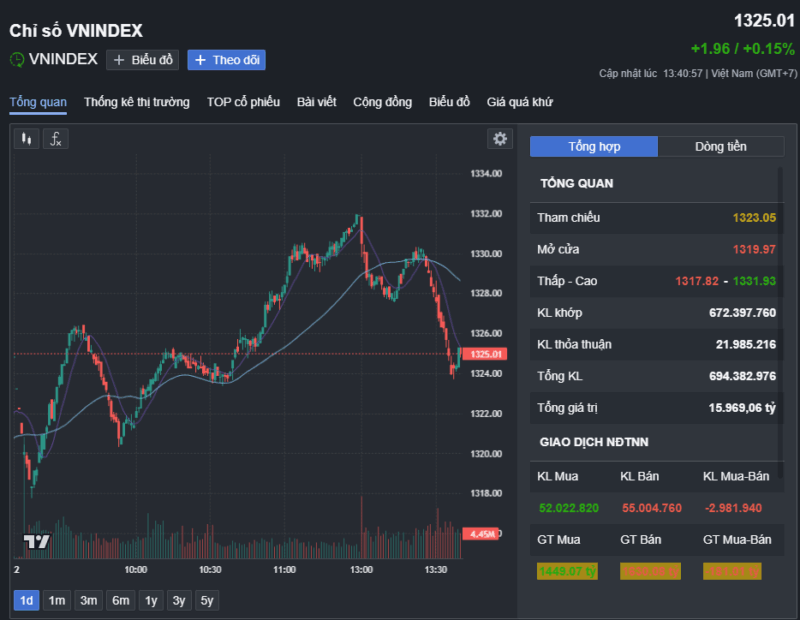Select 3y time range
800x620 pixels.
(179, 601)
